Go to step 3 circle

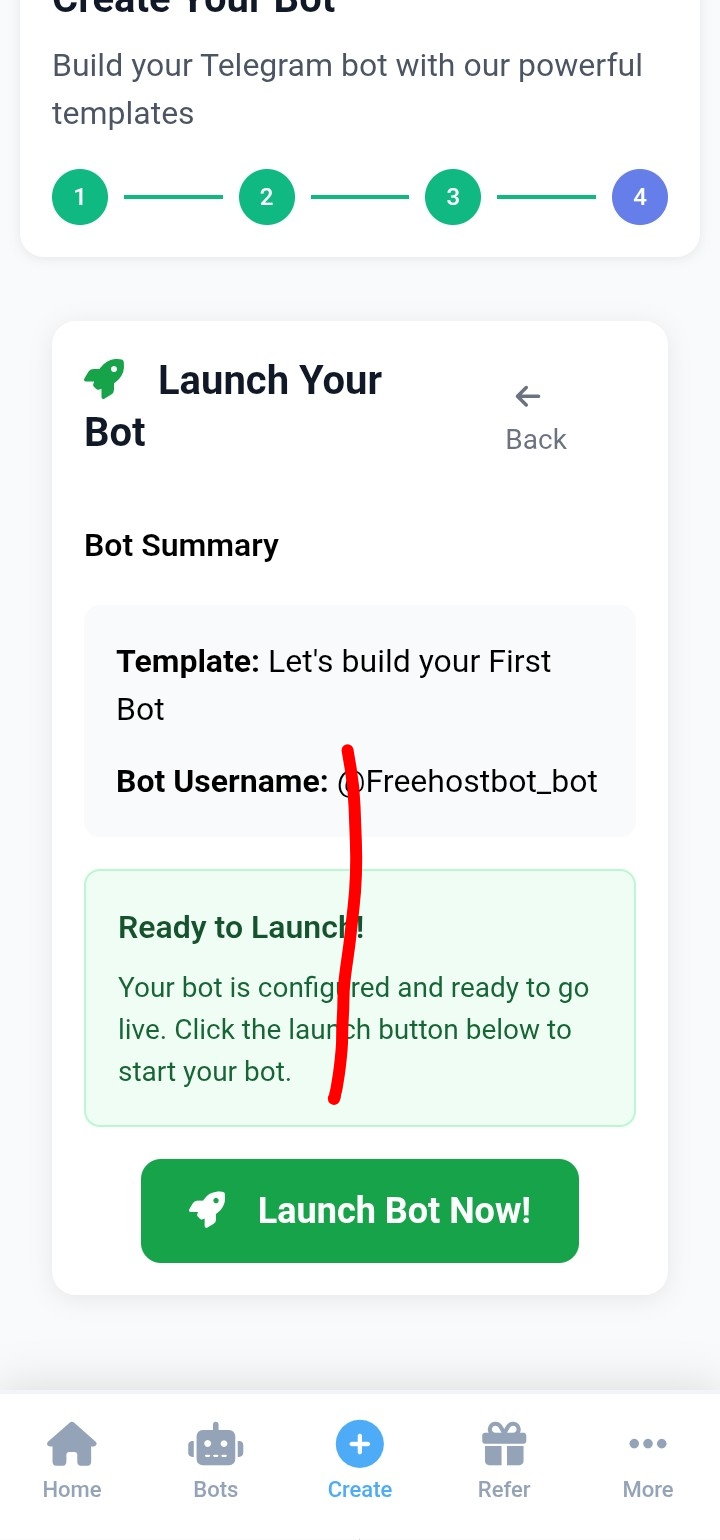[x=453, y=197]
